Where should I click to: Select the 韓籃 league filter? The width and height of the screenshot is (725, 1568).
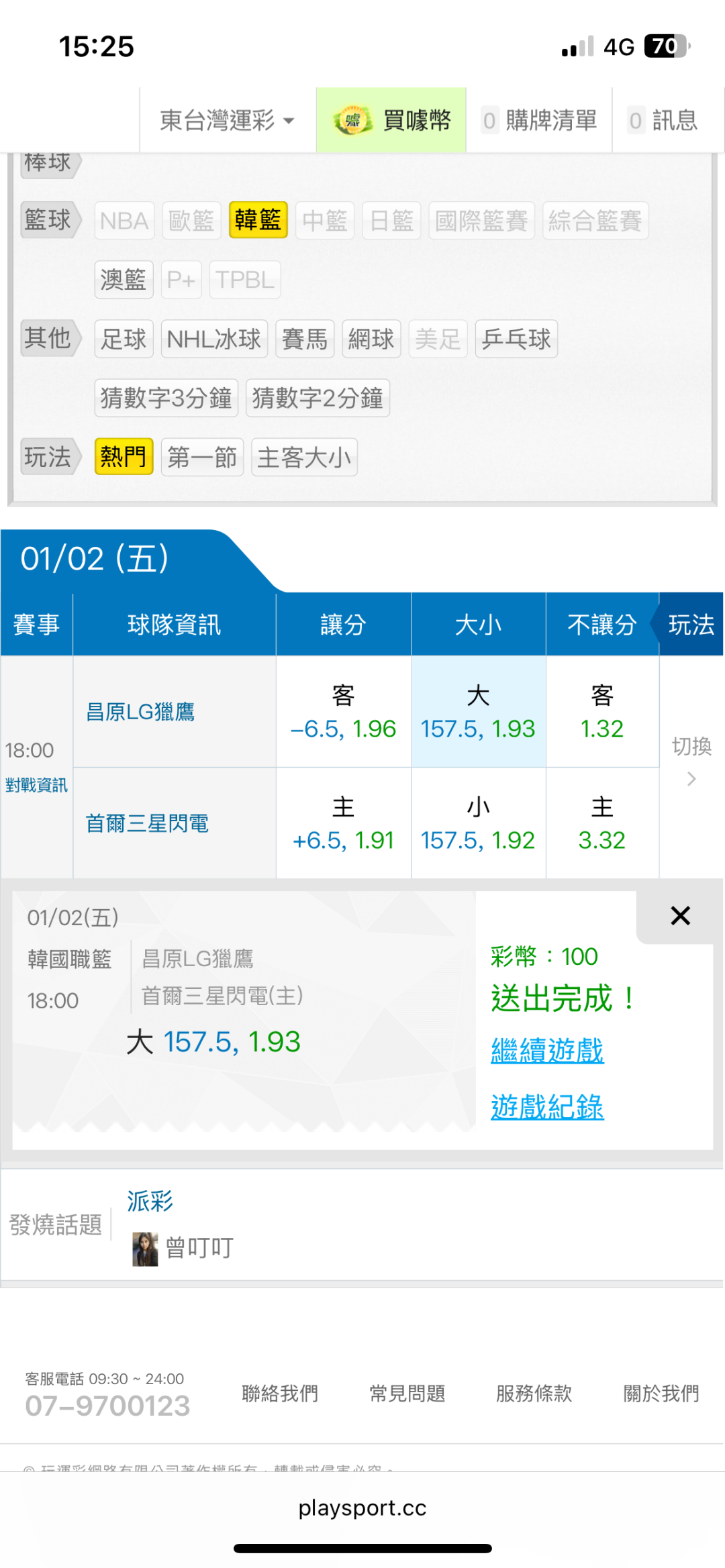(258, 220)
